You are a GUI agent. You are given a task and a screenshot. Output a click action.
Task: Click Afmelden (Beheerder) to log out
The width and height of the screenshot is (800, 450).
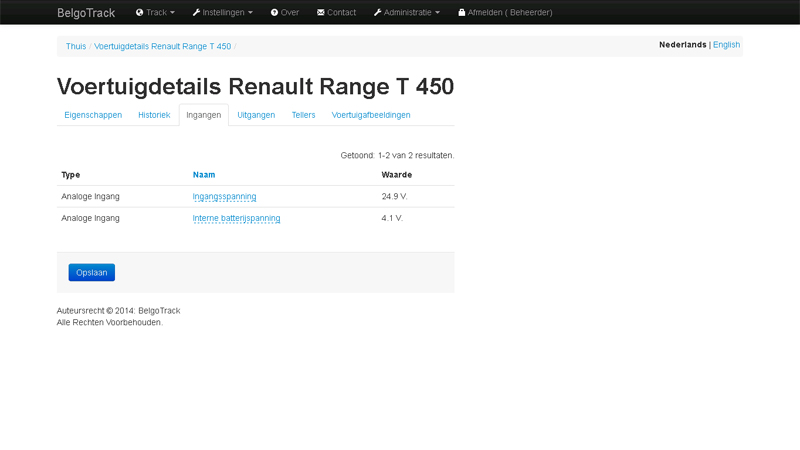click(505, 12)
